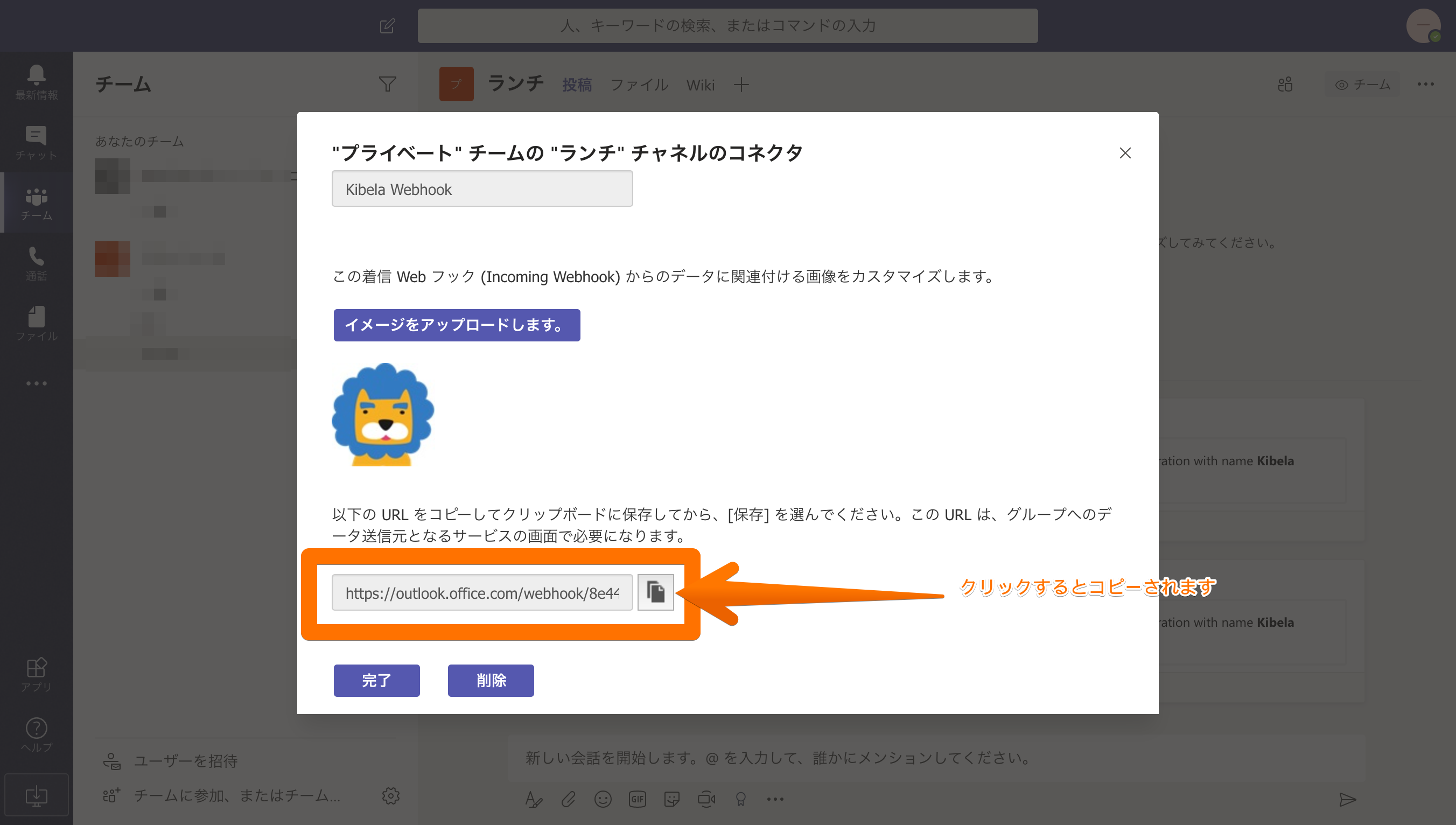Switch to the Wiki tab
Viewport: 1456px width, 825px height.
click(699, 85)
